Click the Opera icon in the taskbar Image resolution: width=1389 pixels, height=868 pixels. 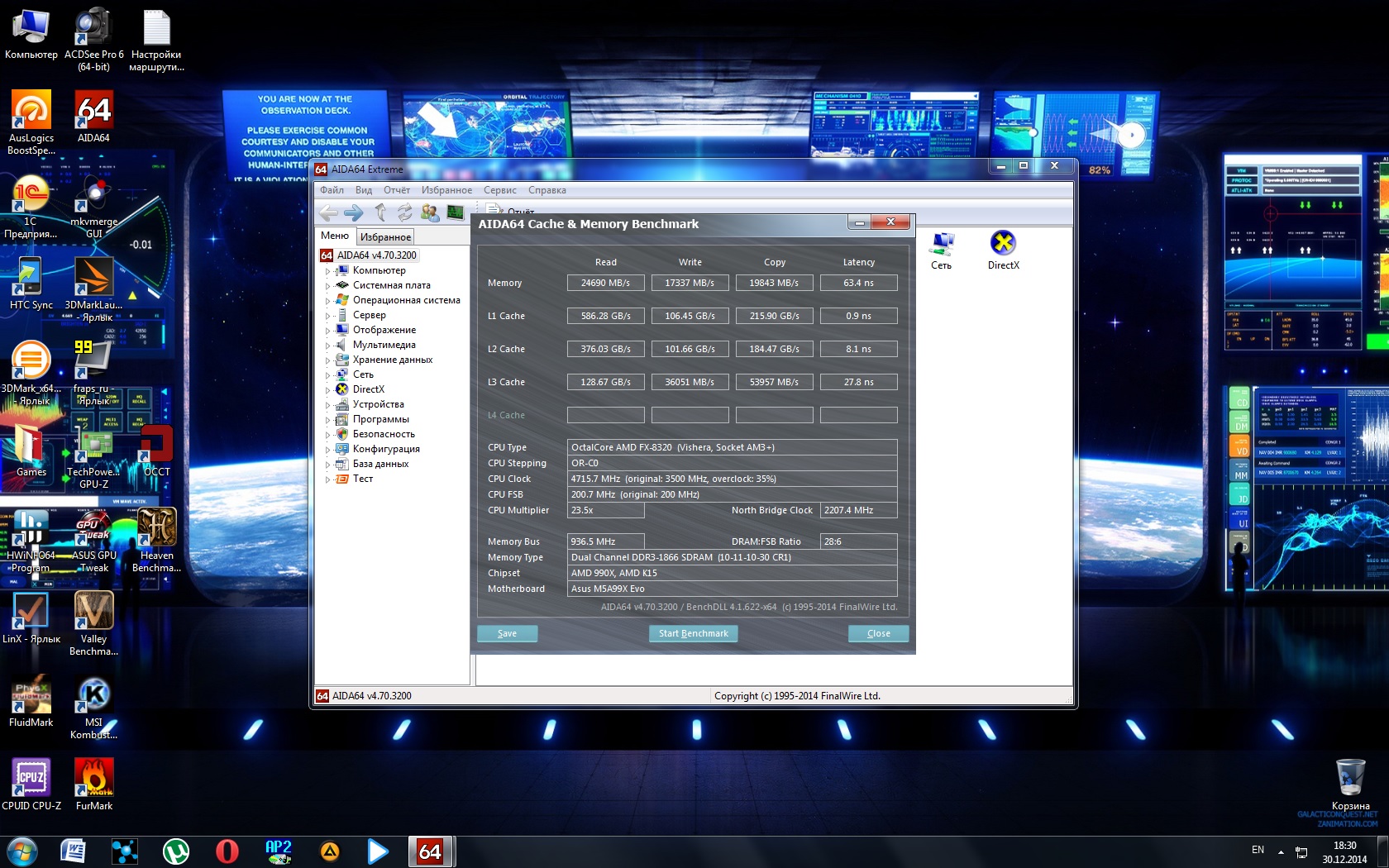coord(227,851)
